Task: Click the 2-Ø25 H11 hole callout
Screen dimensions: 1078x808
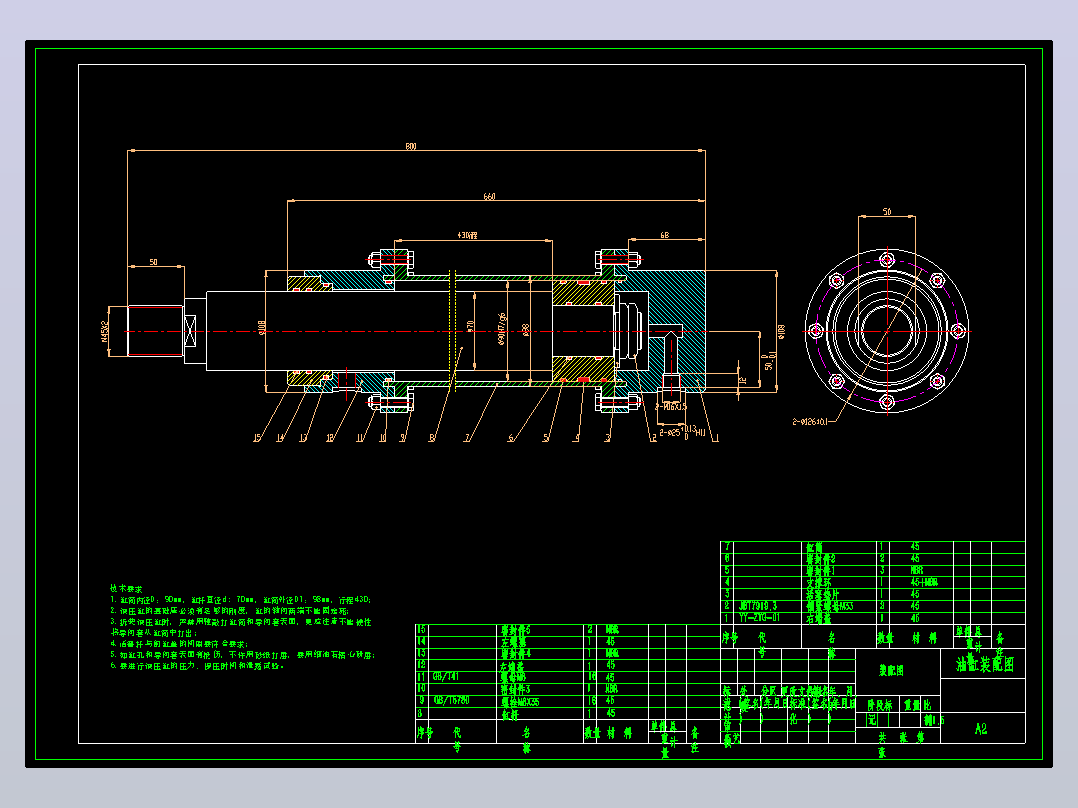Action: pos(682,433)
